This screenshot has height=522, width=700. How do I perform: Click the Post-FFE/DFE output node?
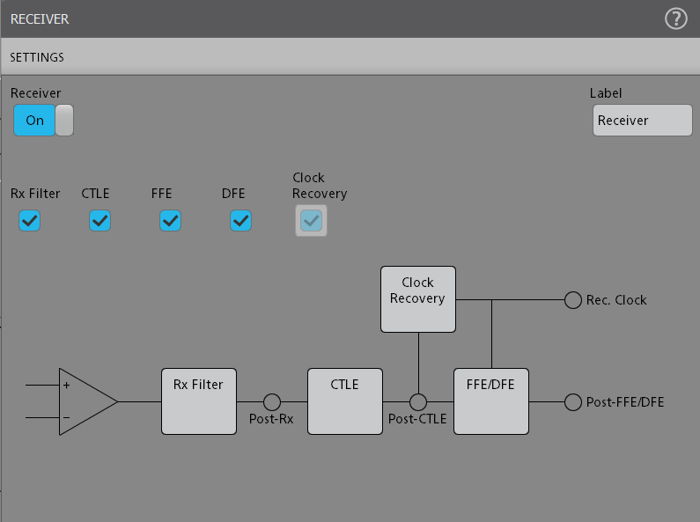pyautogui.click(x=573, y=402)
